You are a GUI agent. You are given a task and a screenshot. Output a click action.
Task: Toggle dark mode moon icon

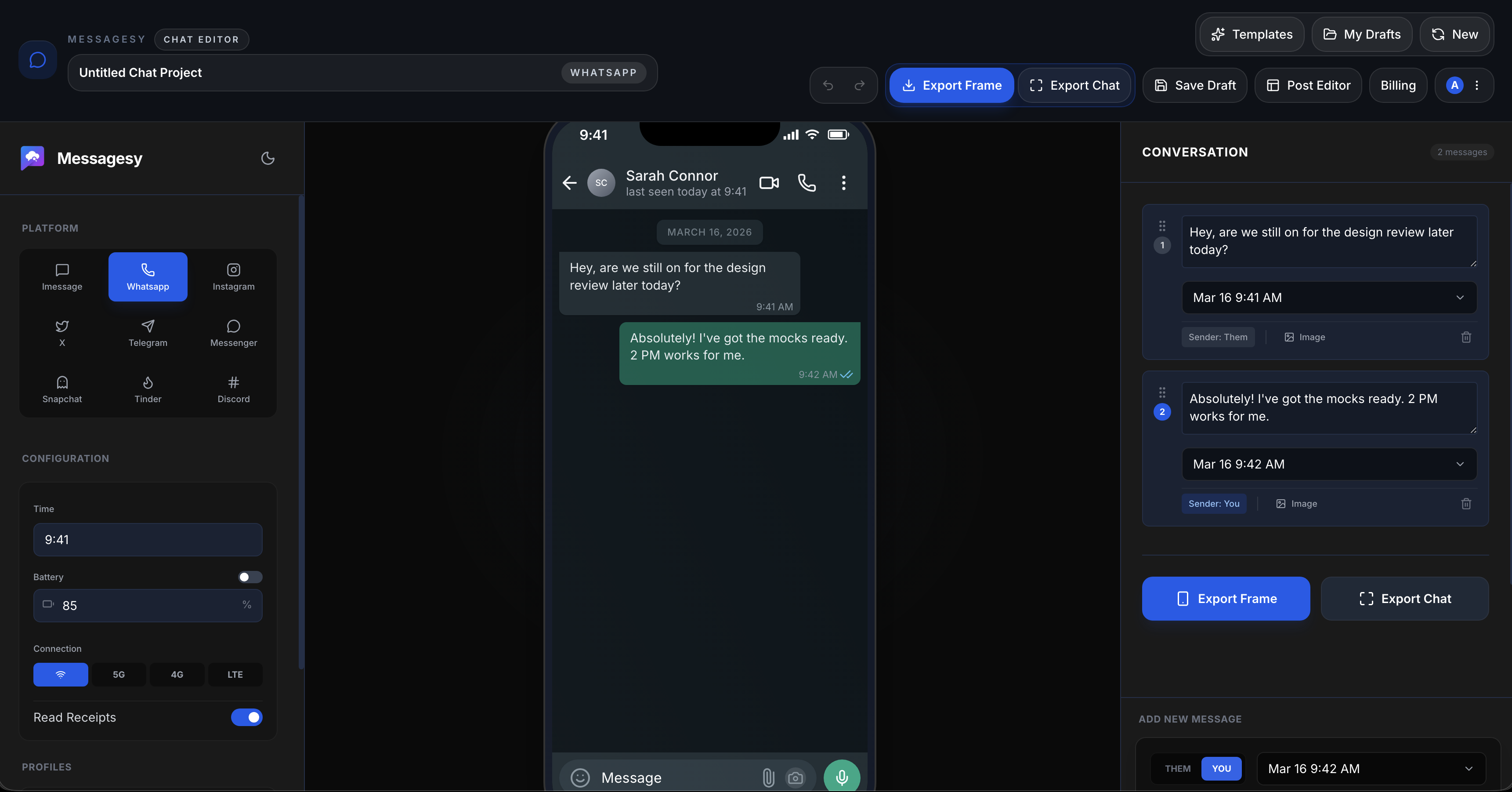(268, 159)
